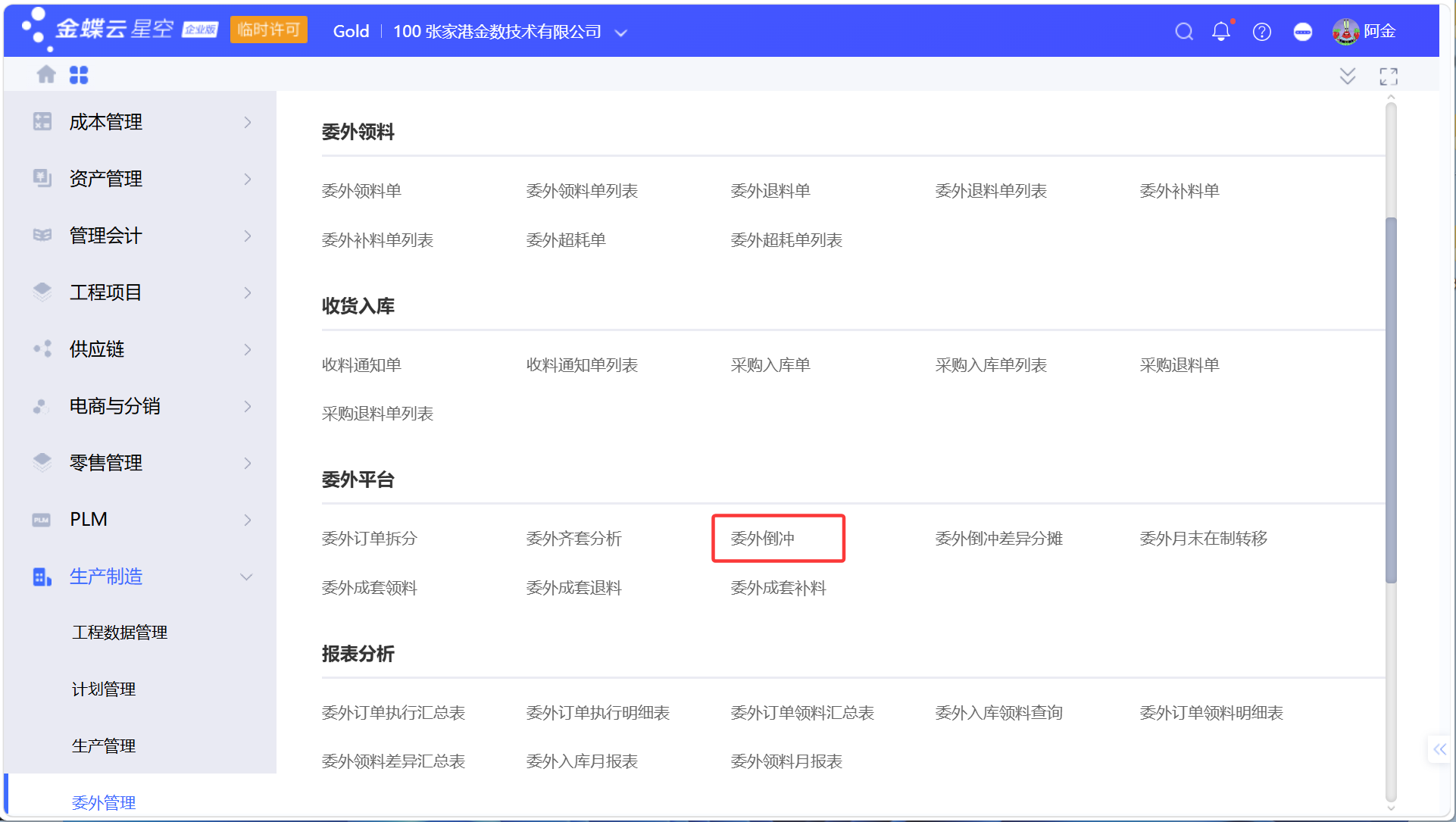Expand the 管理会计 chevron
The height and width of the screenshot is (822, 1456).
click(248, 236)
